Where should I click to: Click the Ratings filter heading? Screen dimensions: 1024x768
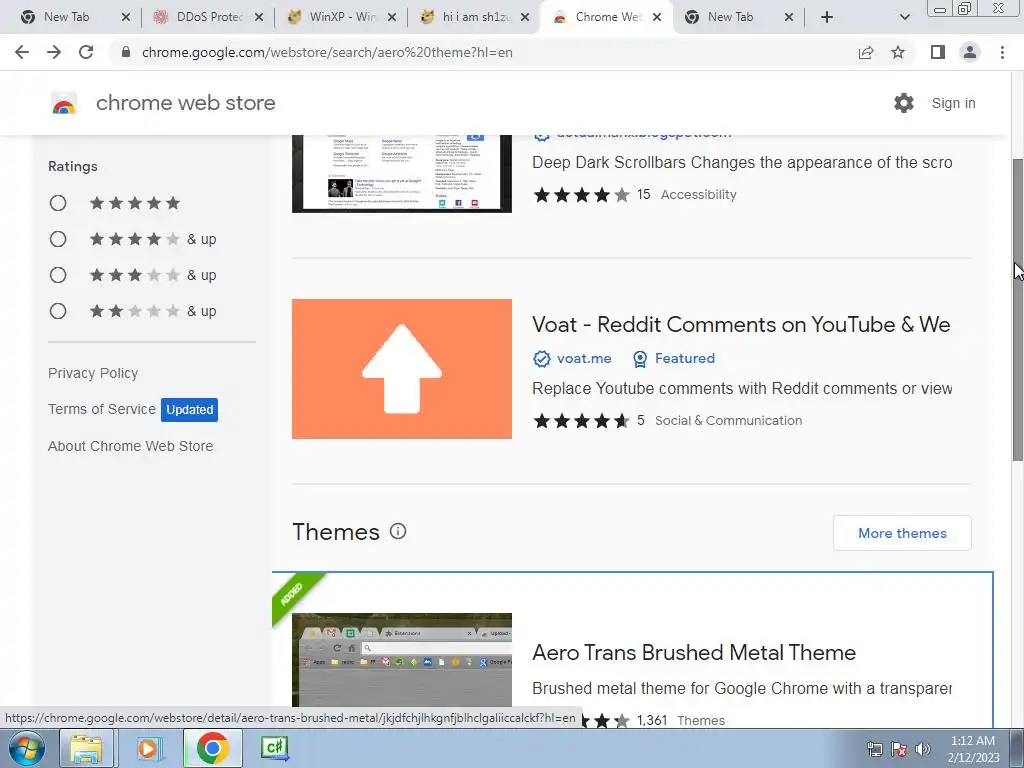point(72,167)
